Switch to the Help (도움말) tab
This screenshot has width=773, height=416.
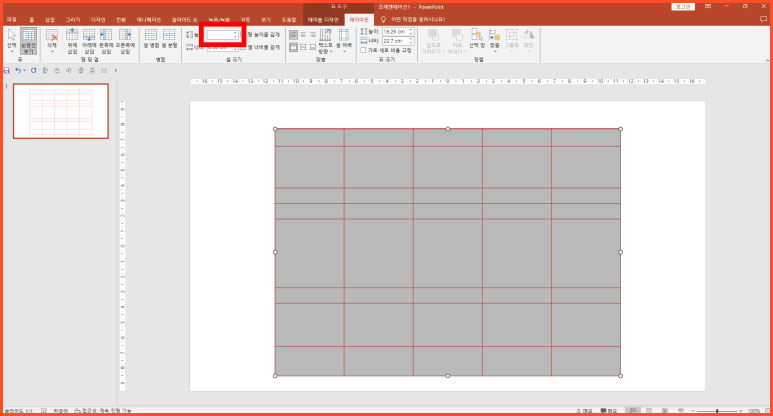(x=289, y=20)
